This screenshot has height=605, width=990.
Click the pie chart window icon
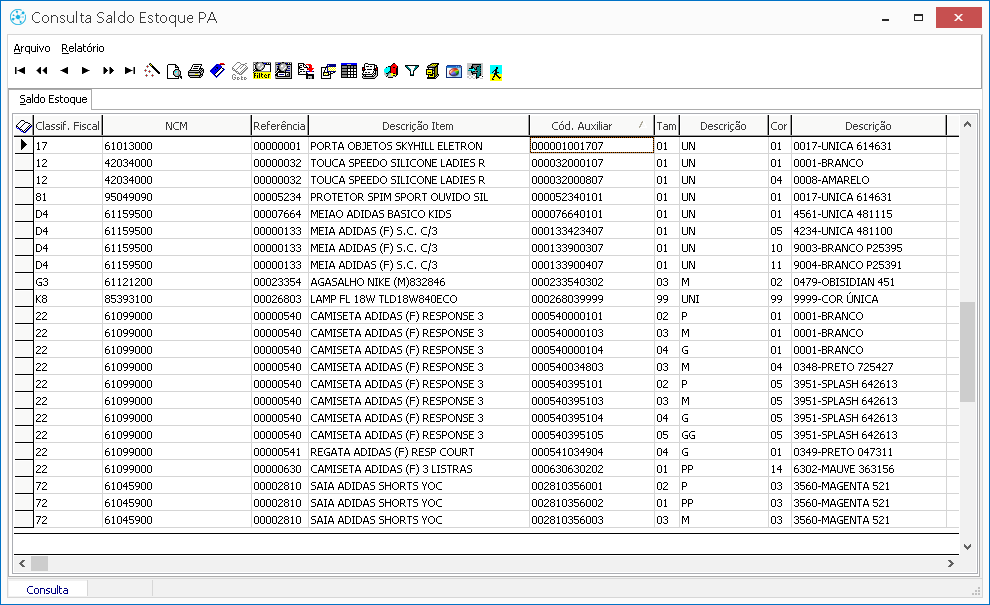[x=454, y=71]
